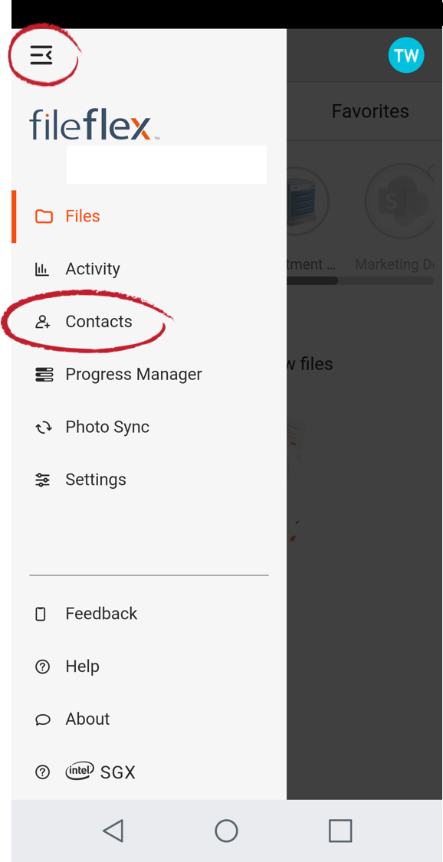
Task: Switch to the Favorites tab
Action: pyautogui.click(x=370, y=112)
